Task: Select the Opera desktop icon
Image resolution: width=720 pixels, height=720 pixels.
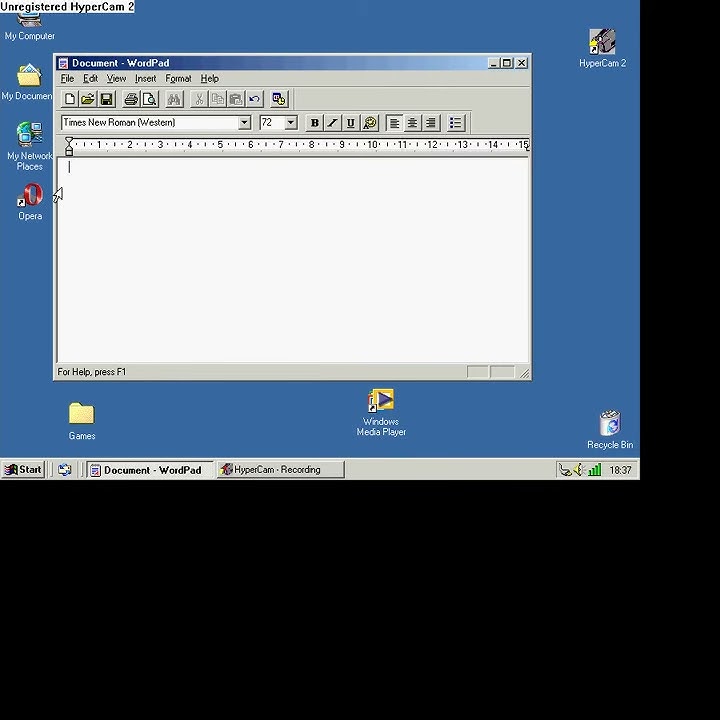Action: pyautogui.click(x=30, y=201)
